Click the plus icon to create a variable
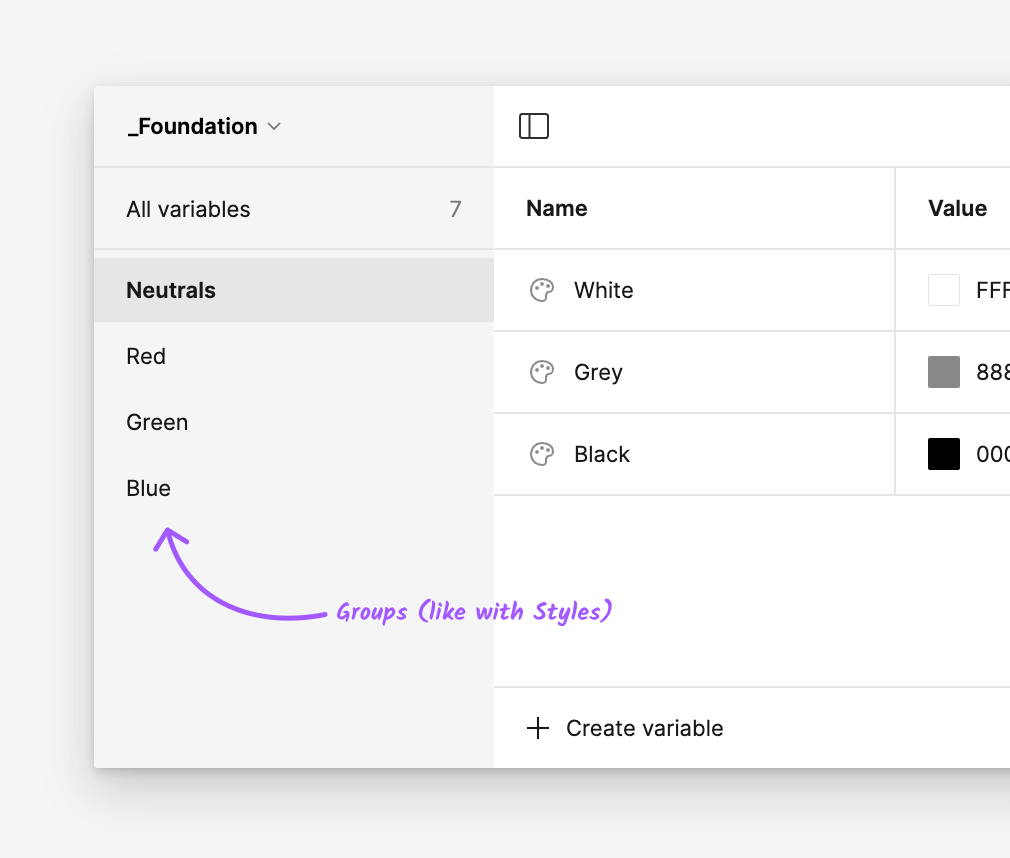This screenshot has width=1010, height=858. pos(538,728)
